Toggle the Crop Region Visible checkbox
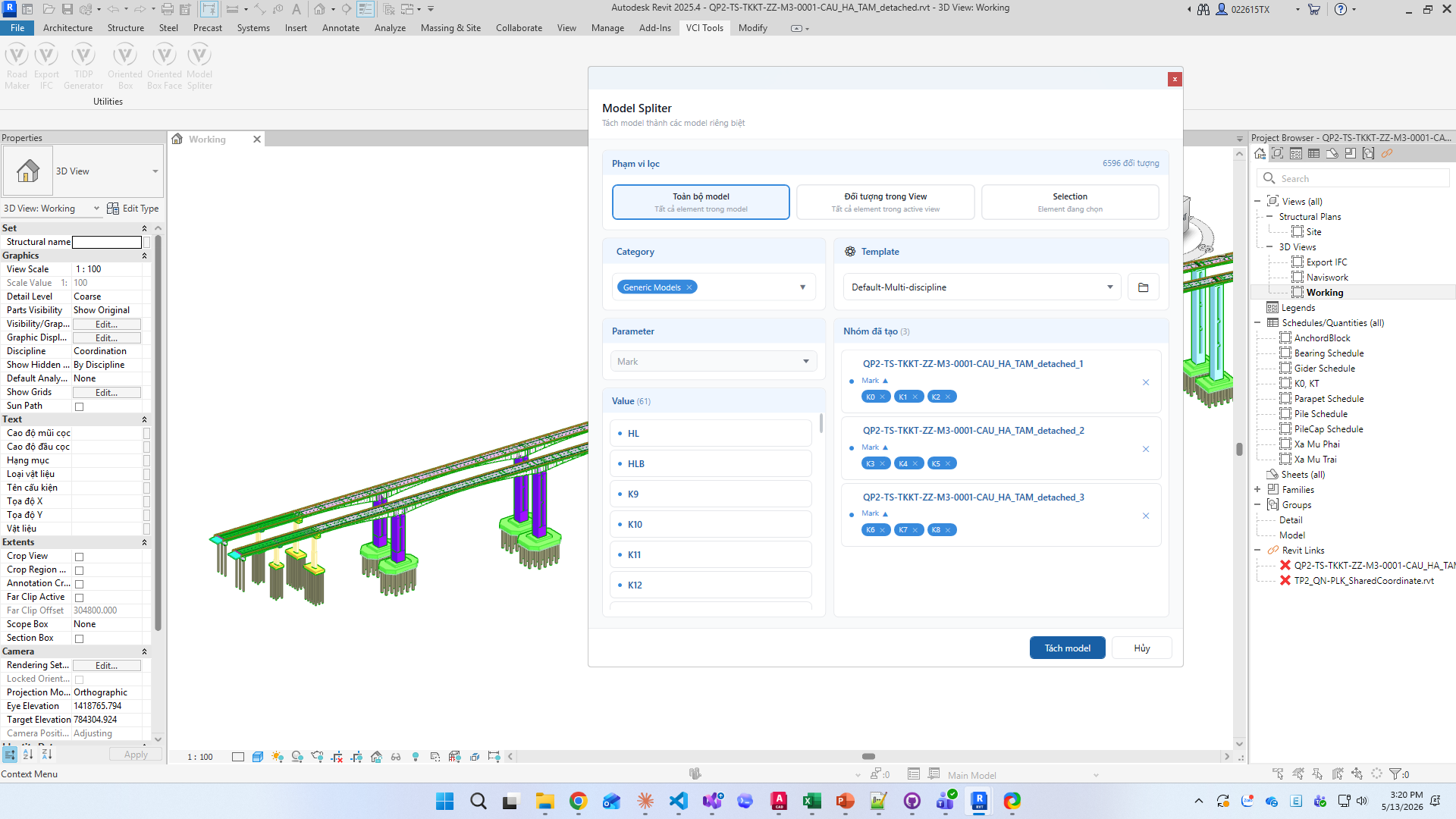Screen dimensions: 1456x819 [79, 570]
